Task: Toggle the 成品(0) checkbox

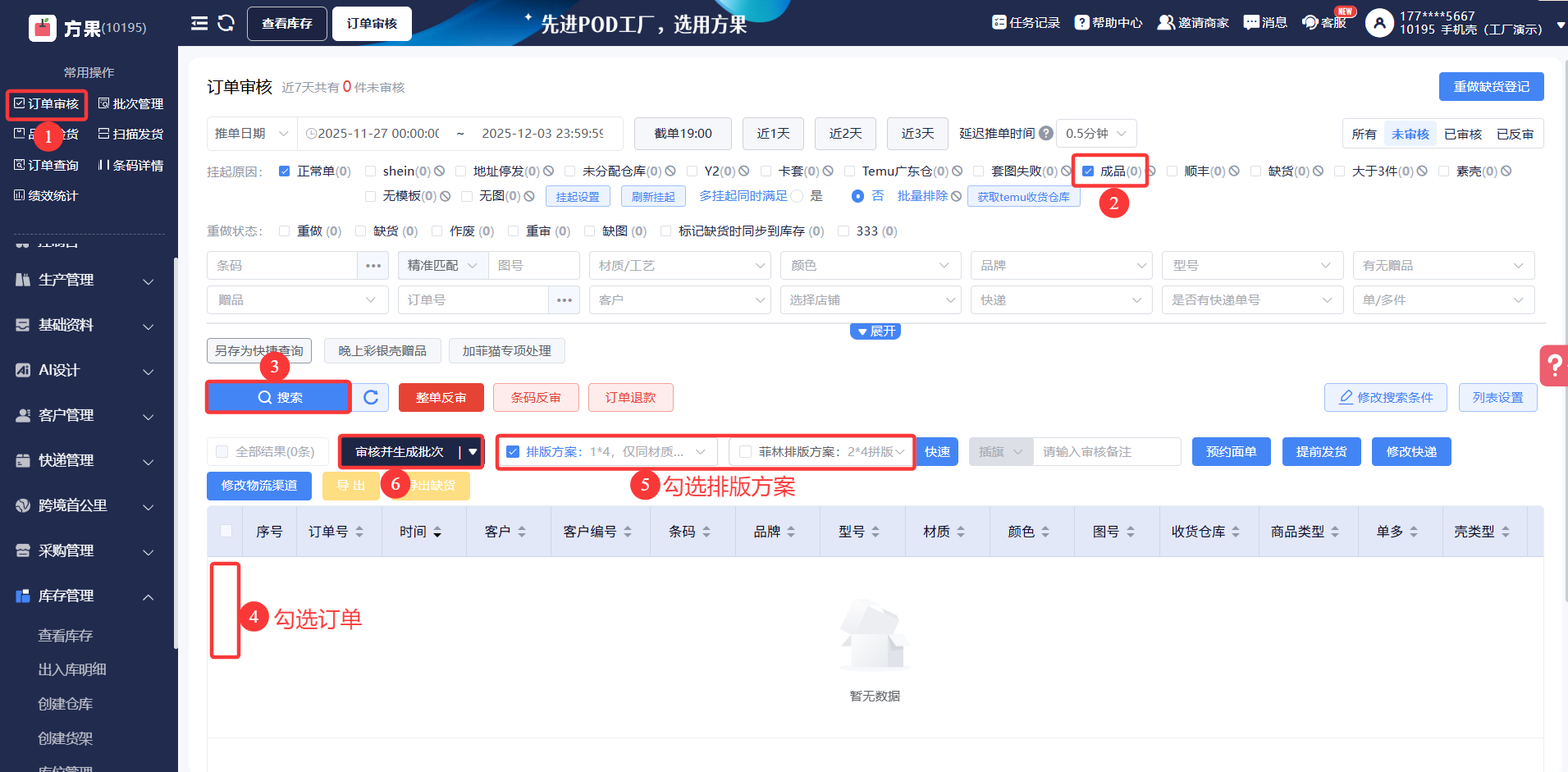Action: point(1088,171)
